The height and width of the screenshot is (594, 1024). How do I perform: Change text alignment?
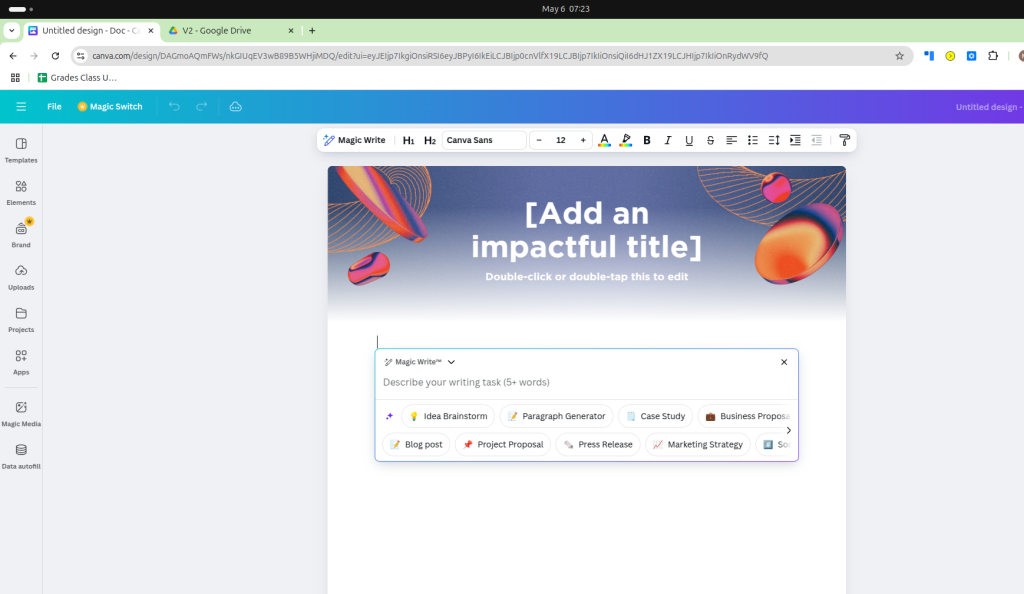[731, 140]
